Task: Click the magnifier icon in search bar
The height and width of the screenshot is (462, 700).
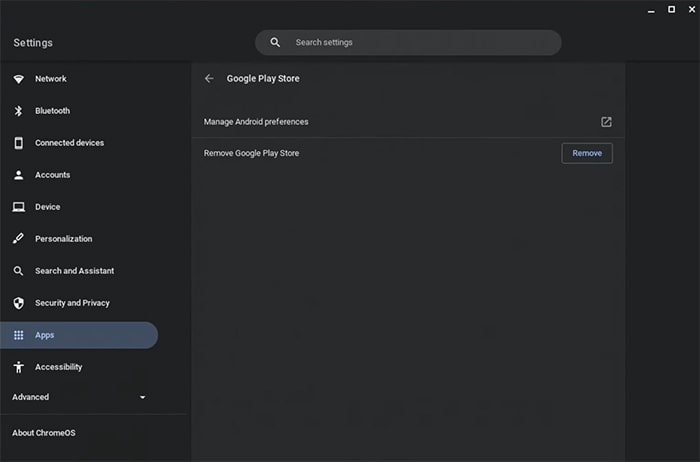Action: tap(275, 42)
